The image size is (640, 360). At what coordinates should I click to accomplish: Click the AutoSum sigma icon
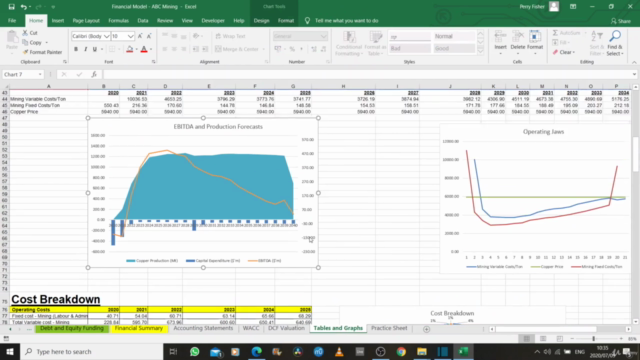[556, 33]
